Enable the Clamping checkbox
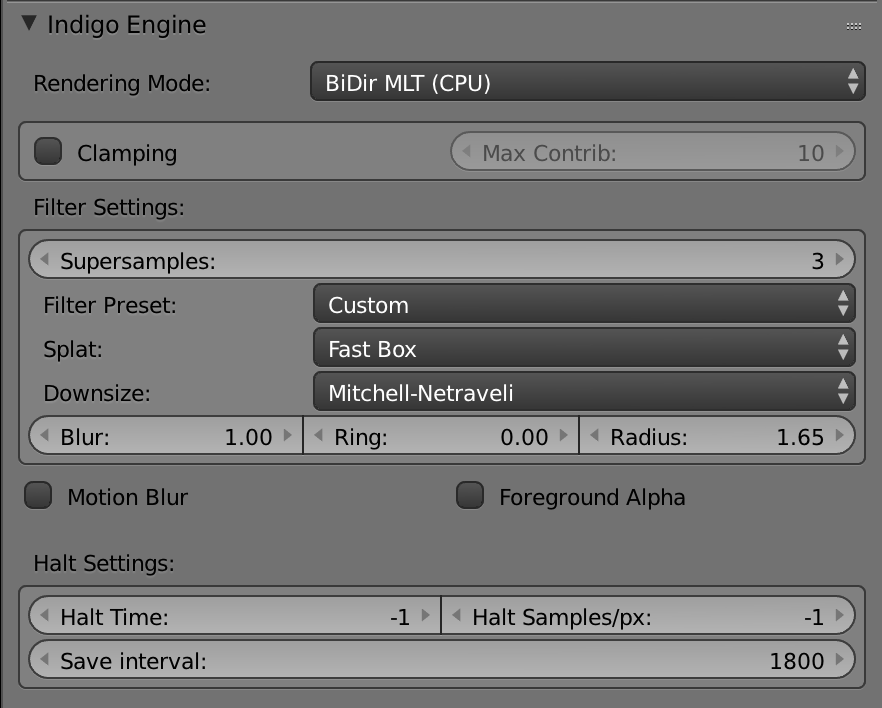This screenshot has width=882, height=708. 48,152
